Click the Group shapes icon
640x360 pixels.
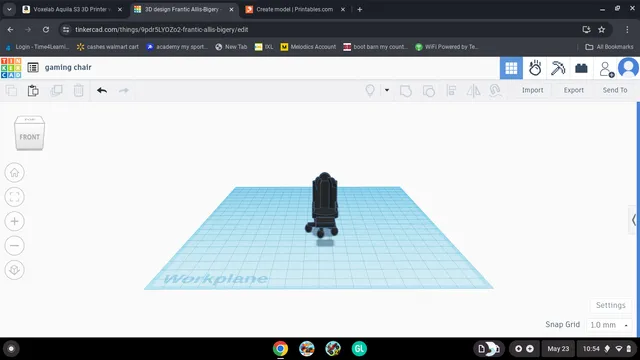405,90
